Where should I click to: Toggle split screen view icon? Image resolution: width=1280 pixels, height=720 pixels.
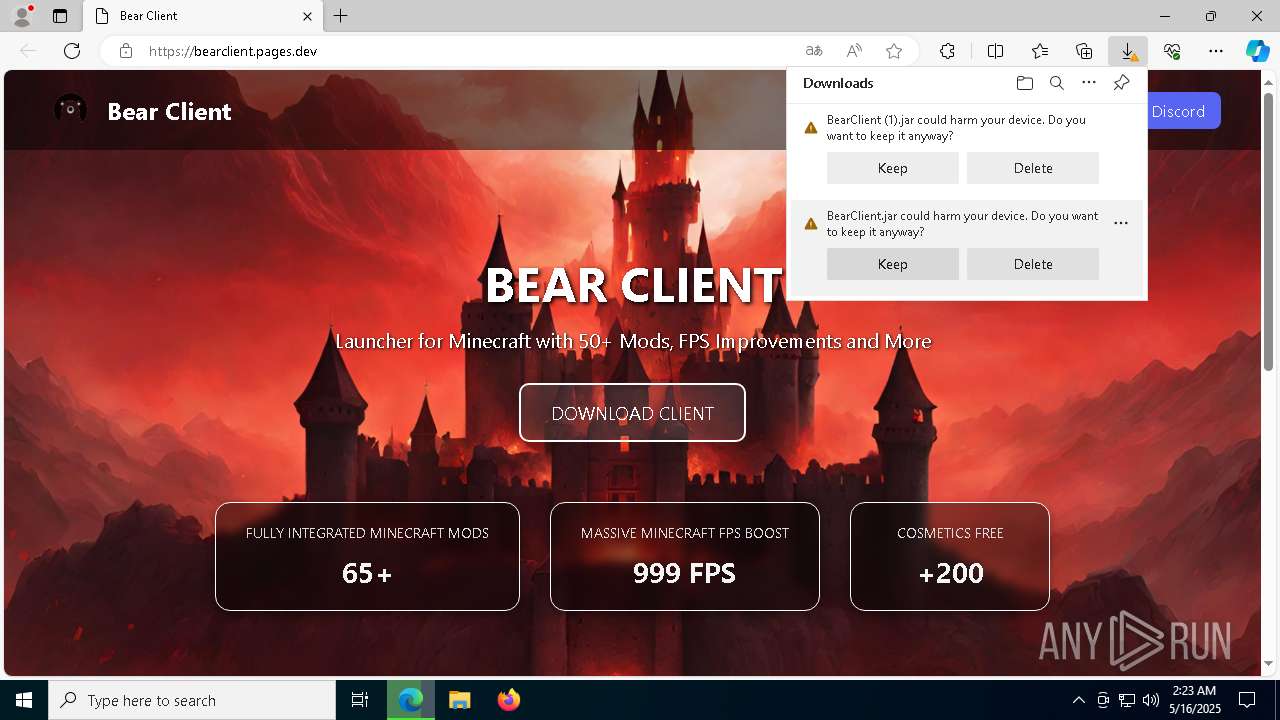point(996,51)
